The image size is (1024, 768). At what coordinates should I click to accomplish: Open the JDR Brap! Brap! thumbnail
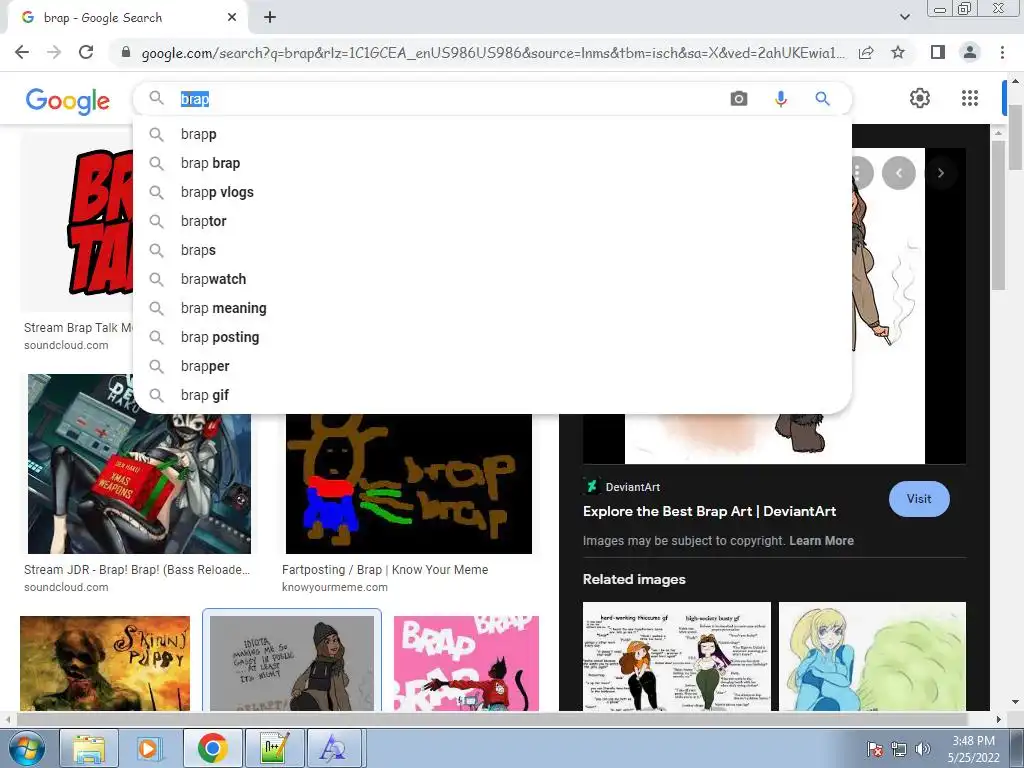[139, 464]
